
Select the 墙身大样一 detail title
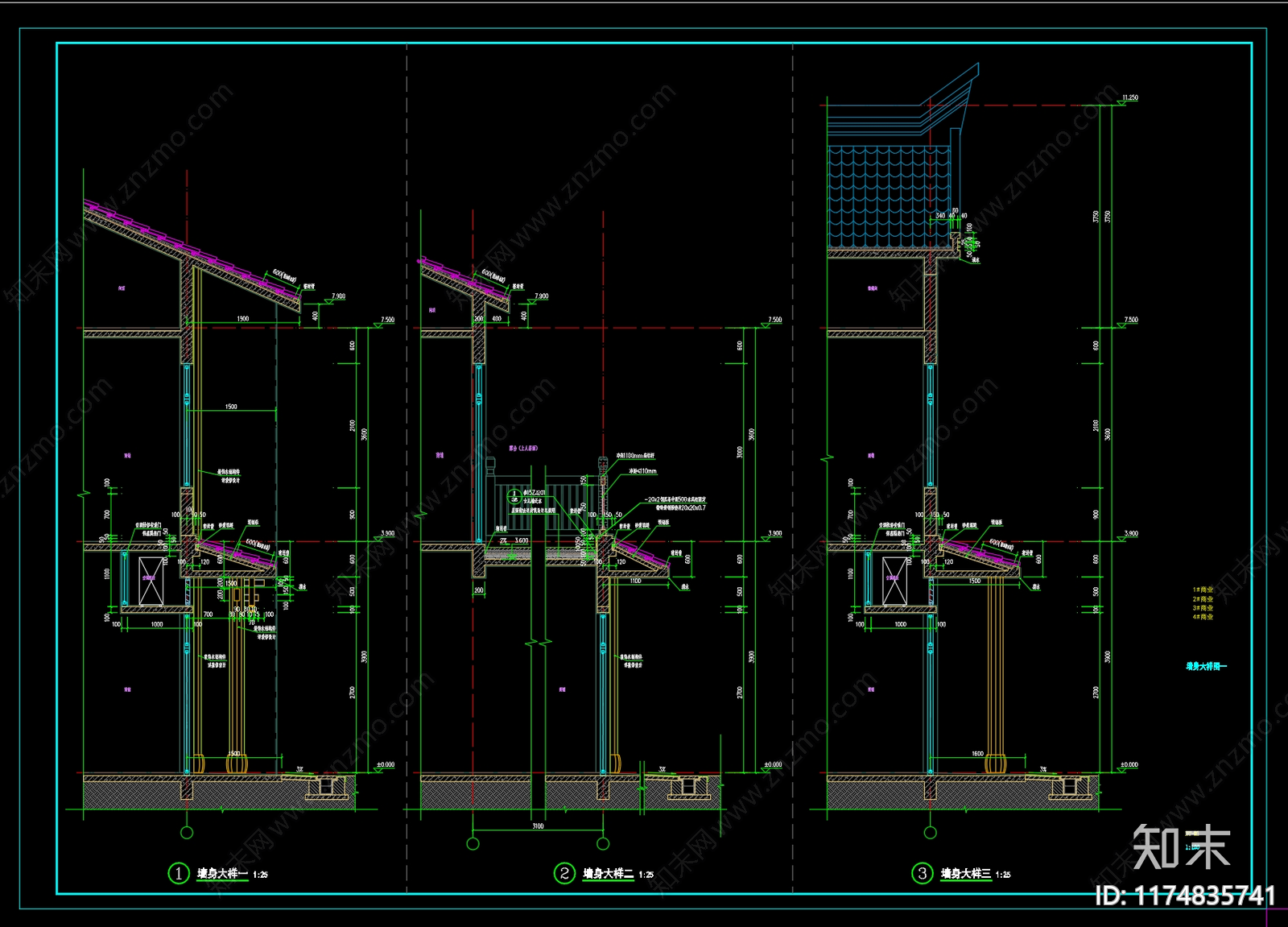pyautogui.click(x=222, y=874)
